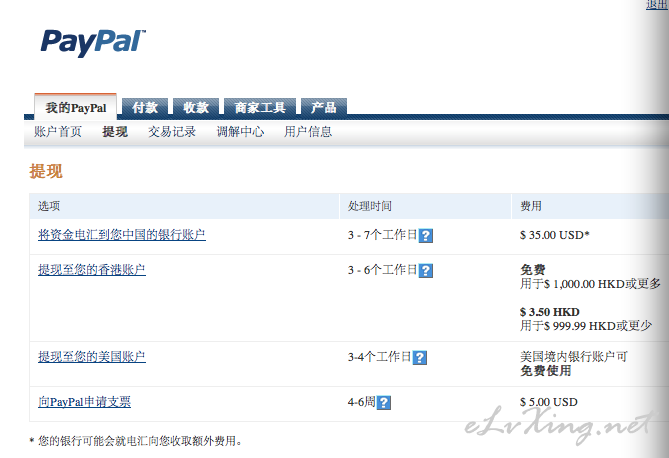Open the 产品 tab

(323, 107)
